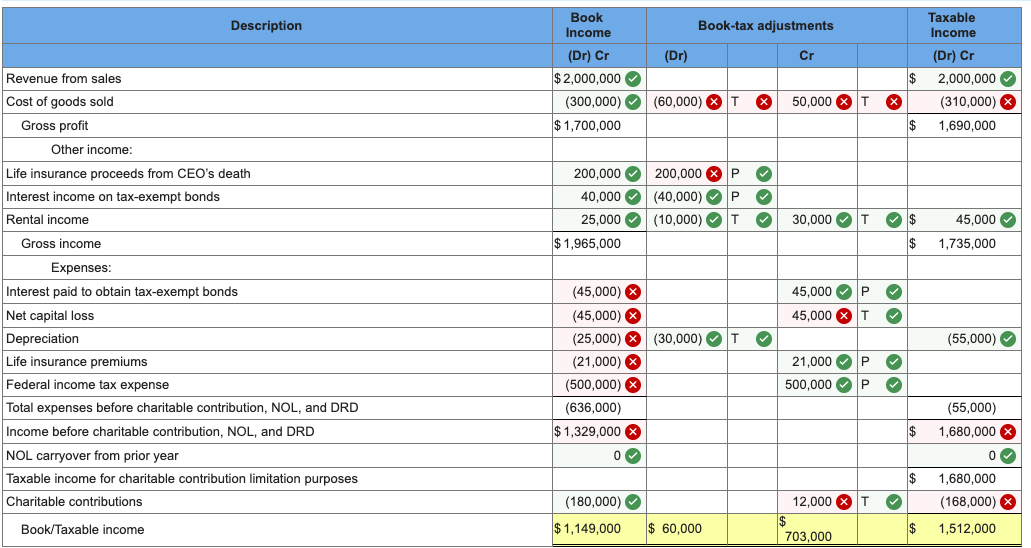Click red X beside $1,329,000 book income

click(633, 432)
